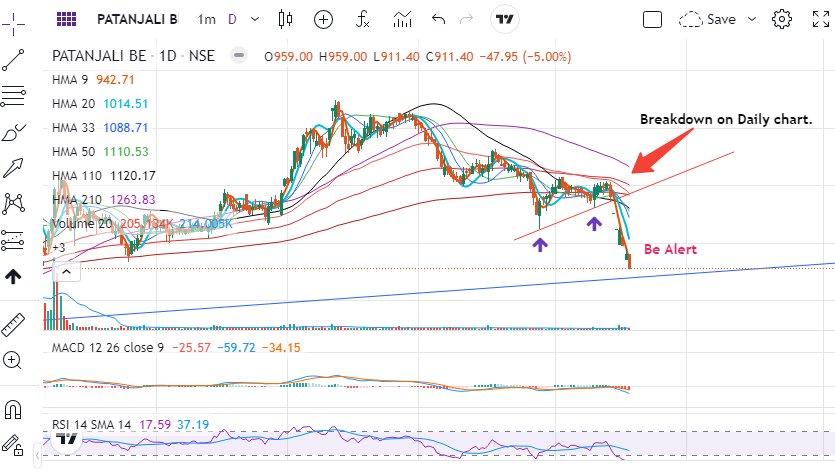Open the XABCD pattern tool
The height and width of the screenshot is (469, 835).
click(13, 204)
